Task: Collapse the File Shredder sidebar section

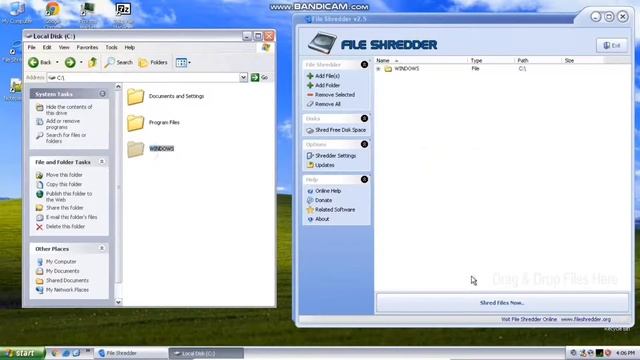Action: [364, 64]
